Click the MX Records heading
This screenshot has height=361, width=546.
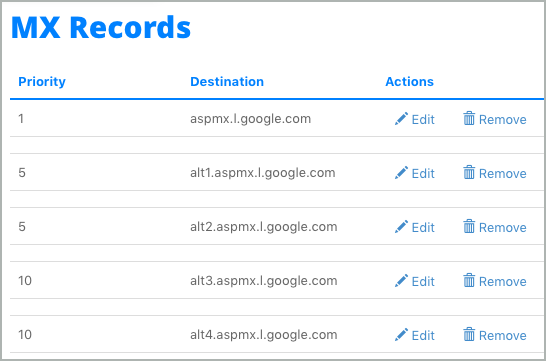(101, 27)
